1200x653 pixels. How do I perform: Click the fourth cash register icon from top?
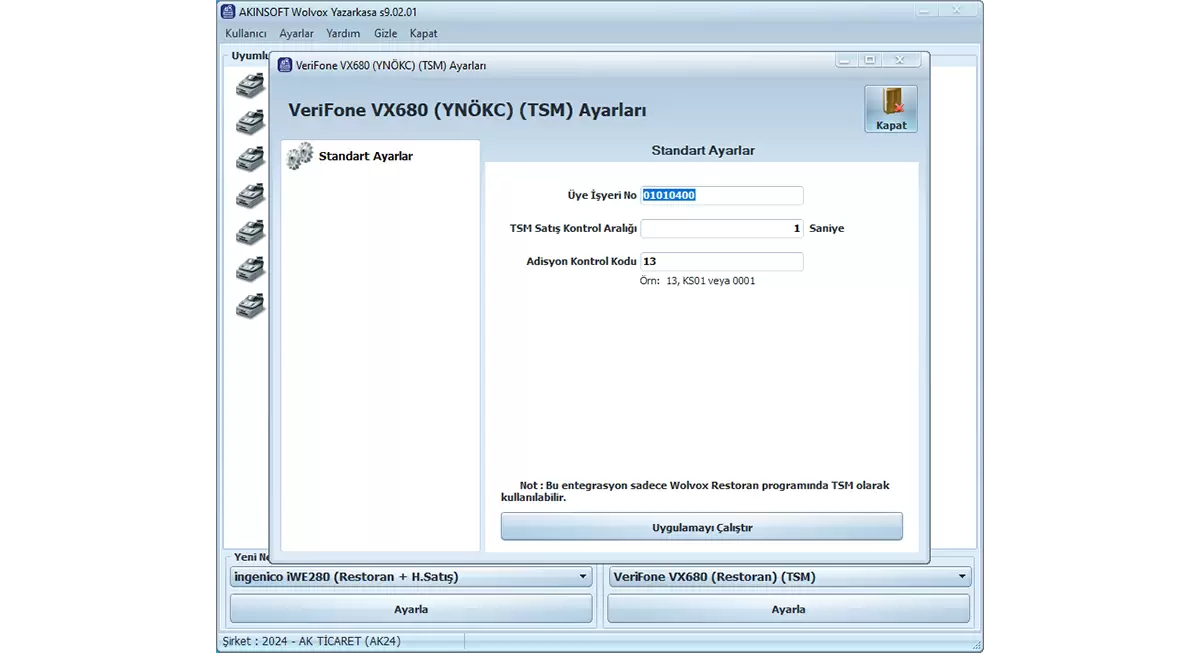[250, 196]
